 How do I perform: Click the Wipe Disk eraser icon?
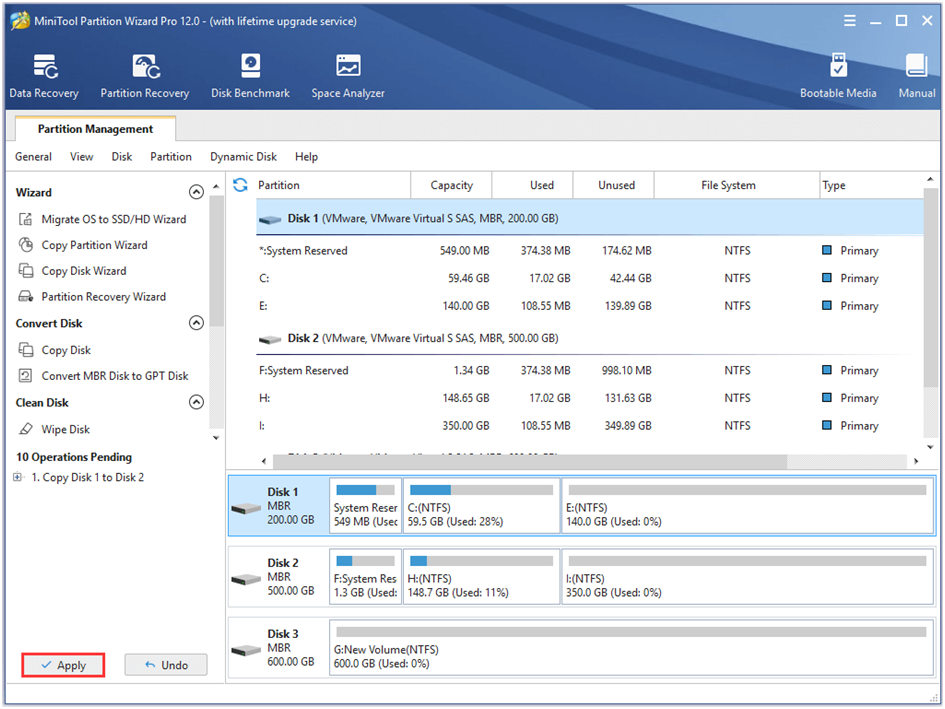click(x=25, y=429)
